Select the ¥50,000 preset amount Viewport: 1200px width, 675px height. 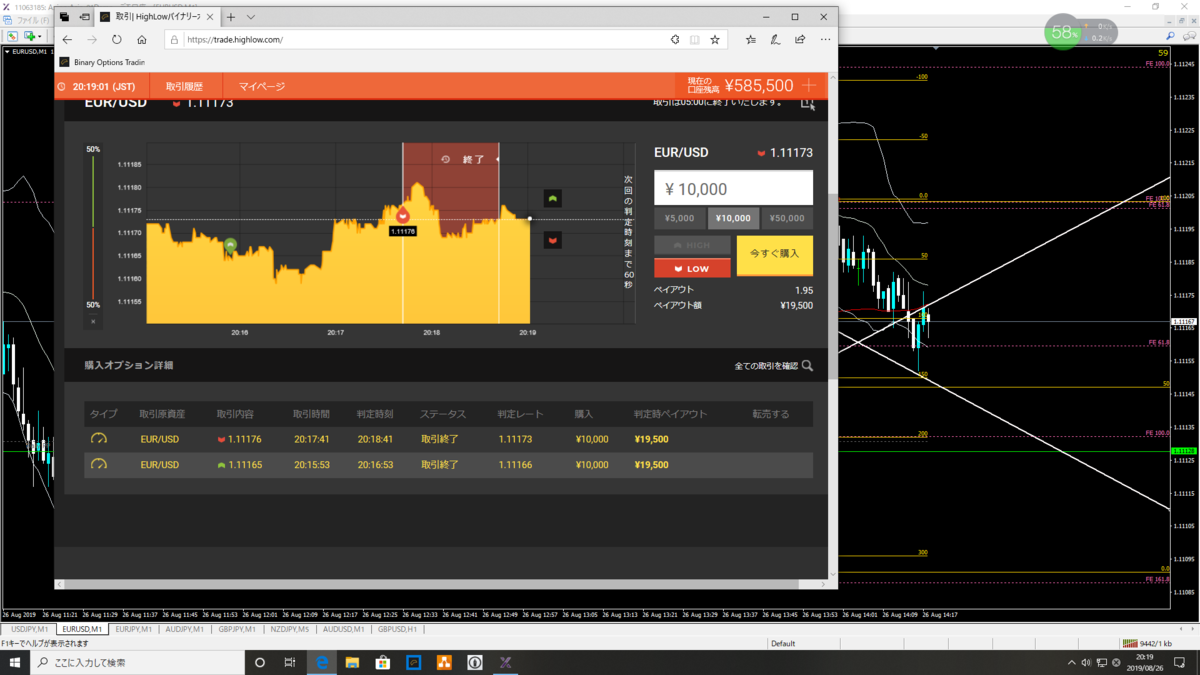[787, 218]
